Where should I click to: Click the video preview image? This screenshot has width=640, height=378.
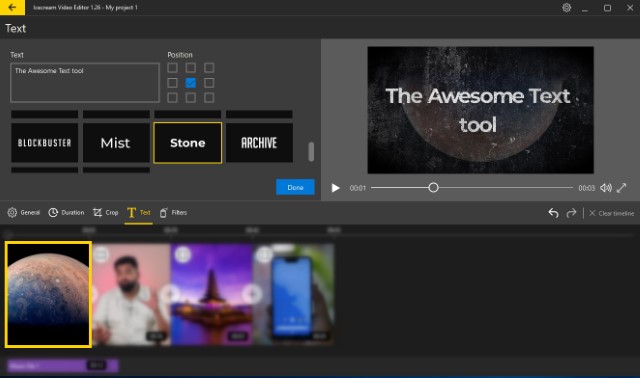[x=480, y=110]
